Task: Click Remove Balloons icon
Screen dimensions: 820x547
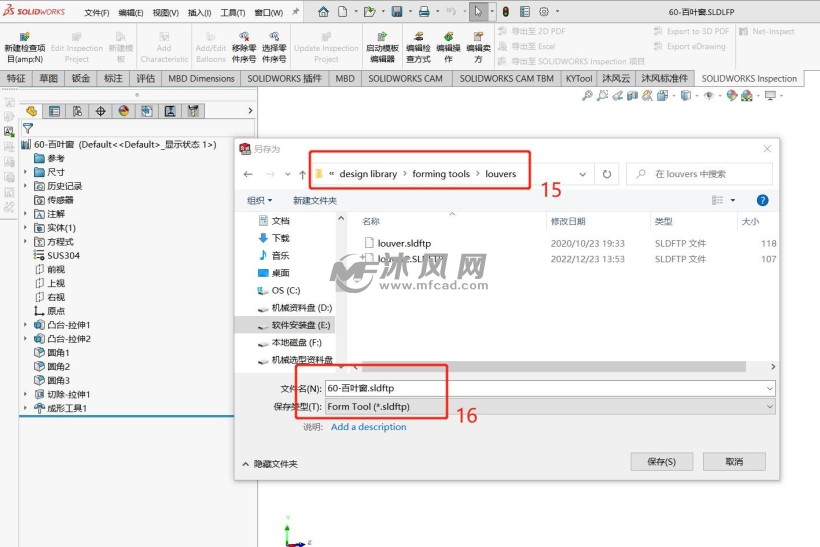Action: (x=244, y=47)
